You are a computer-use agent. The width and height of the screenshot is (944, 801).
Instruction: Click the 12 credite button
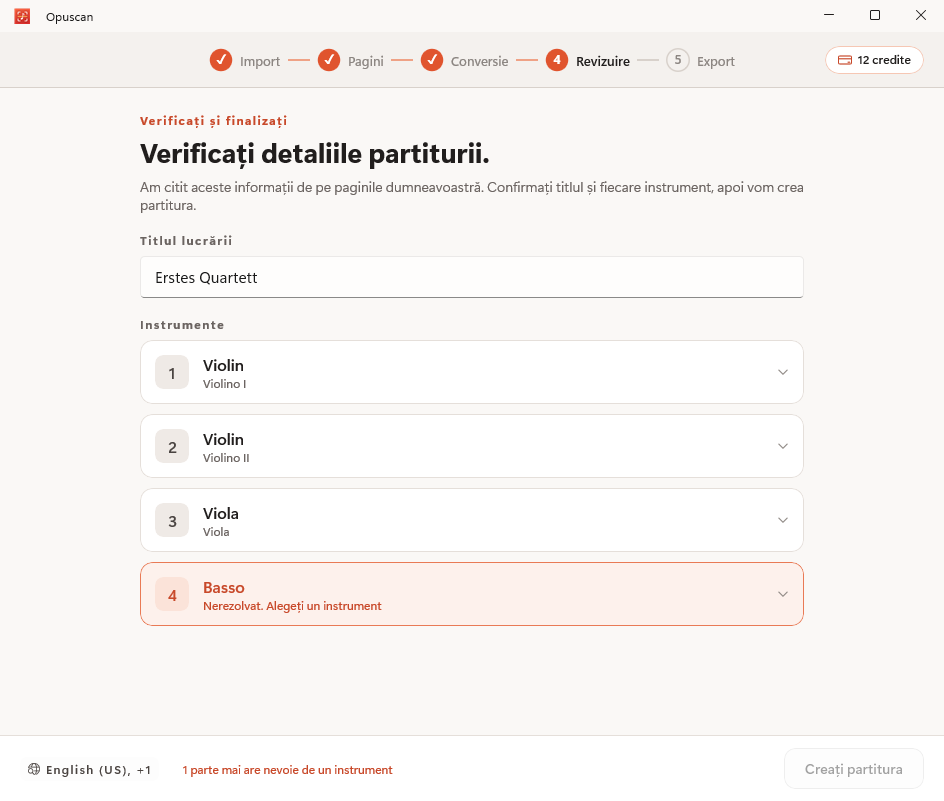pos(874,60)
